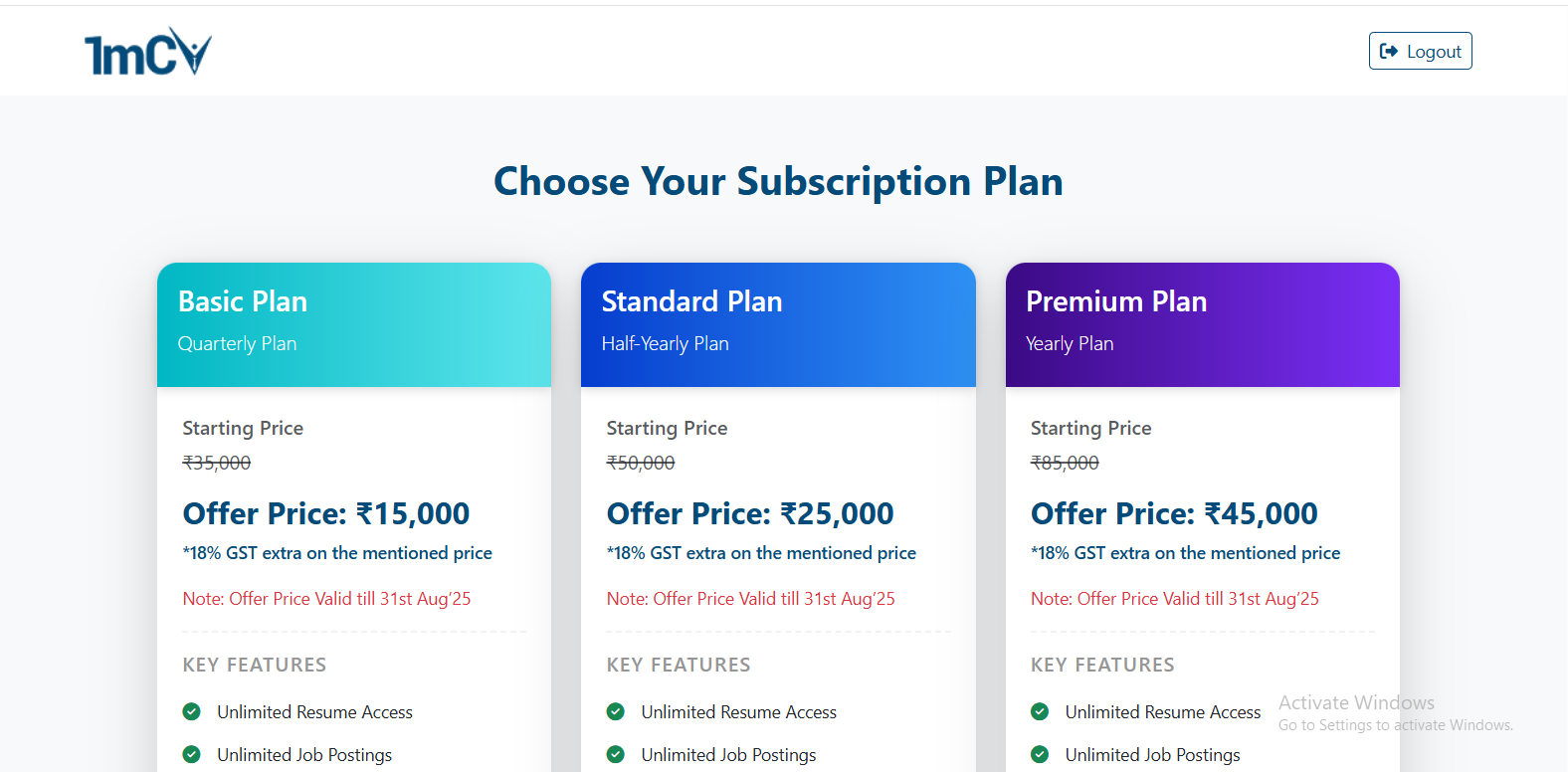Click the 1mCV logo
Viewport: 1568px width, 772px height.
(x=148, y=52)
